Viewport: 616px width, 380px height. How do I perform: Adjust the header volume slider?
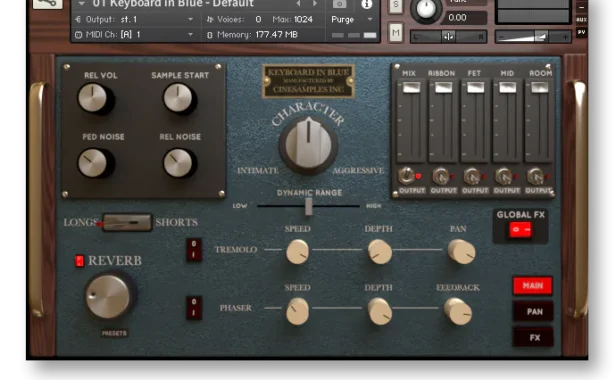point(533,37)
